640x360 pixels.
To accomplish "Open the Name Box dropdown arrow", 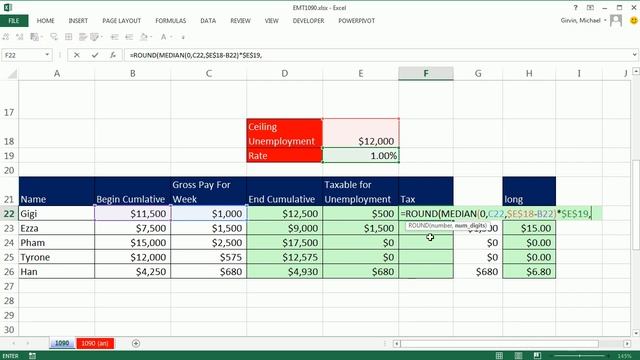I will pos(47,55).
